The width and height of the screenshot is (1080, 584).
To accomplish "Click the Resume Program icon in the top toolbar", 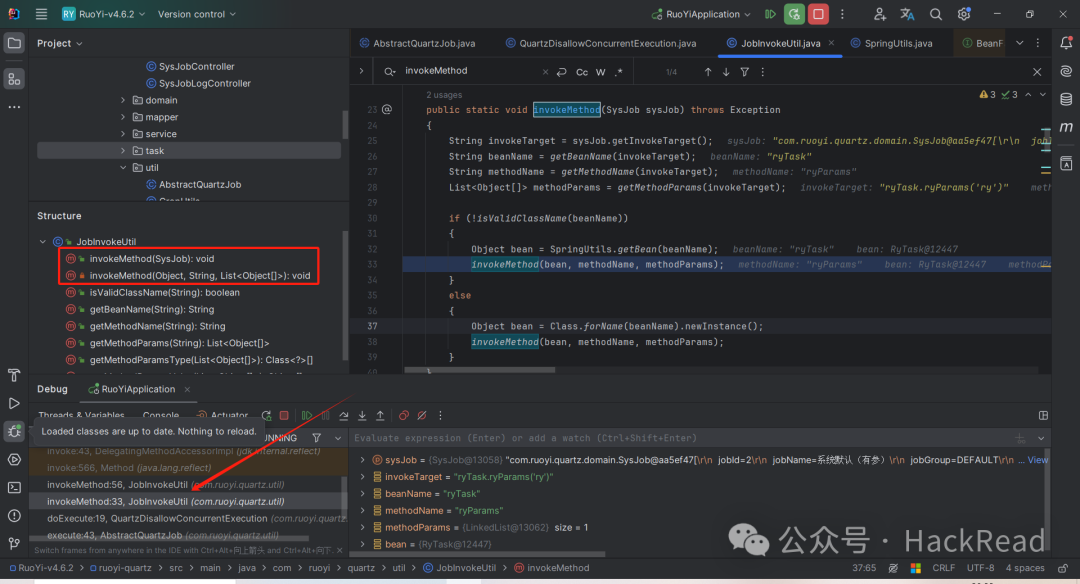I will 770,14.
